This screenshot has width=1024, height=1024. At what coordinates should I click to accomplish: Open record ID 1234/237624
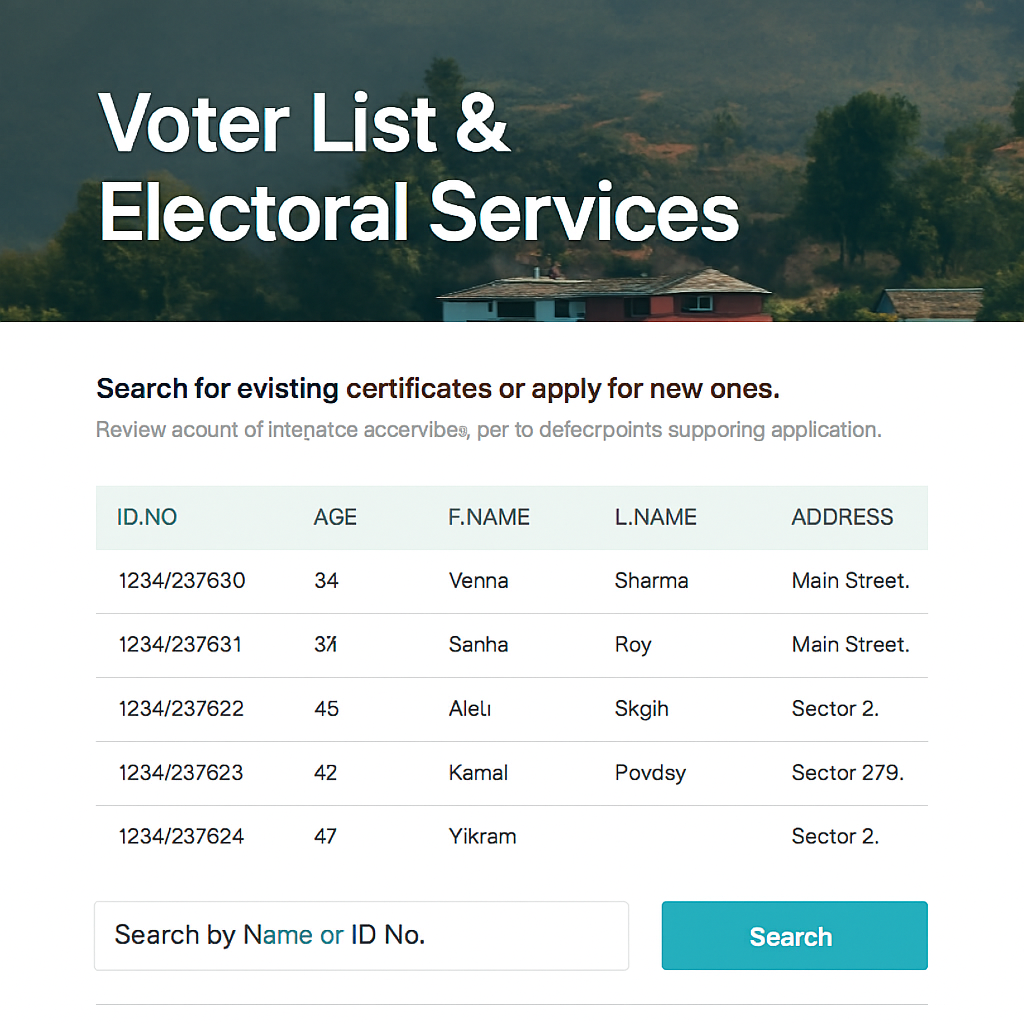(x=182, y=837)
